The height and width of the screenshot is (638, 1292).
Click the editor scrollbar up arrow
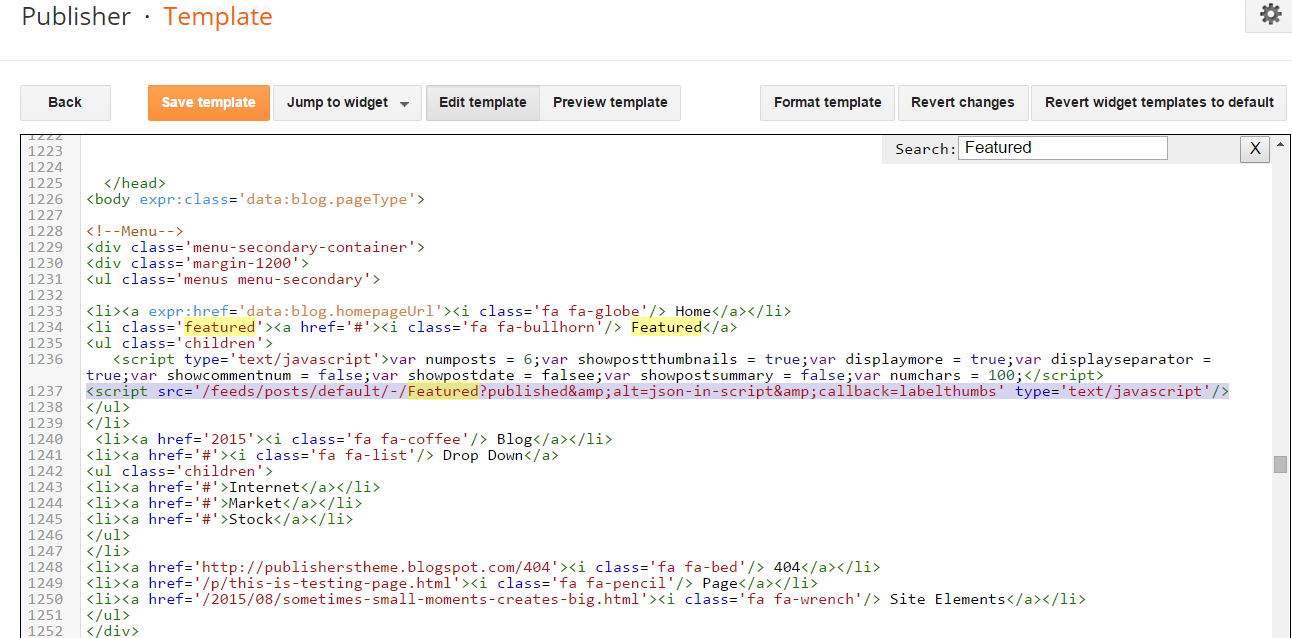click(1280, 147)
